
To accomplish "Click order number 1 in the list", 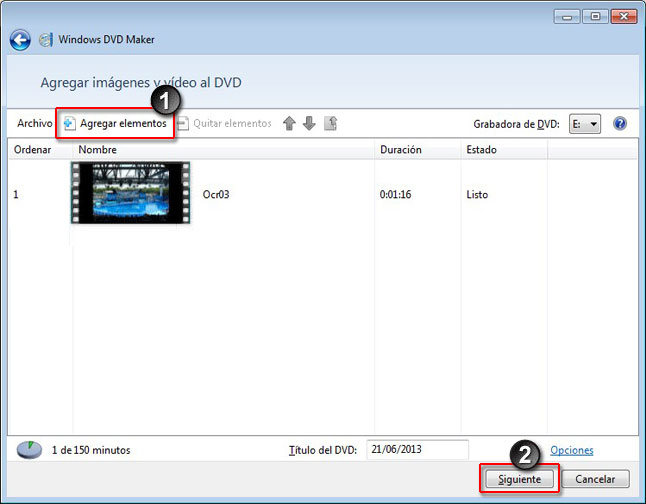I will click(x=16, y=195).
